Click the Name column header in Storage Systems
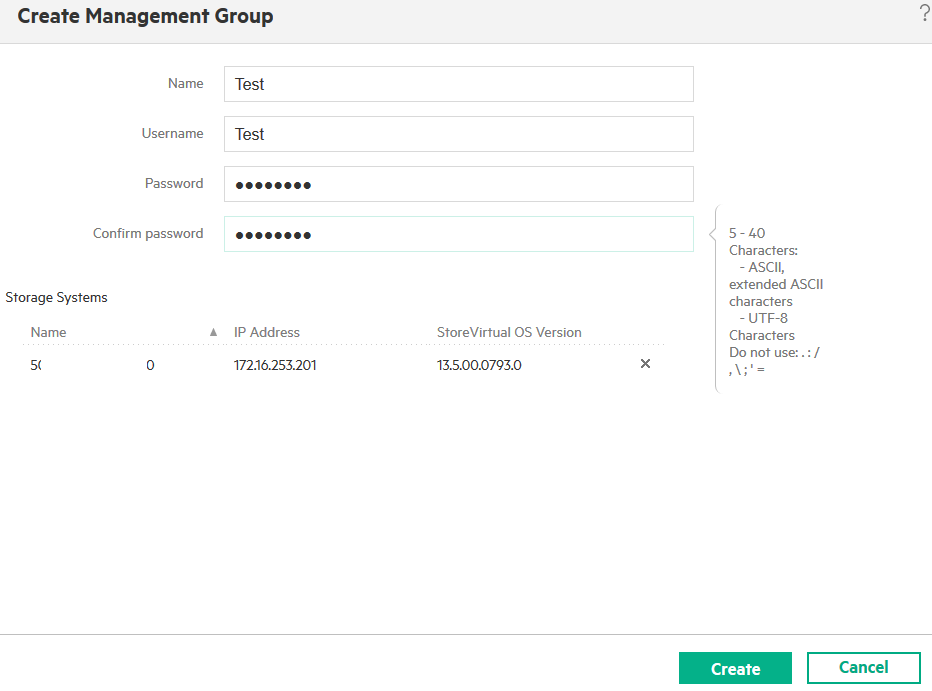 click(x=49, y=332)
